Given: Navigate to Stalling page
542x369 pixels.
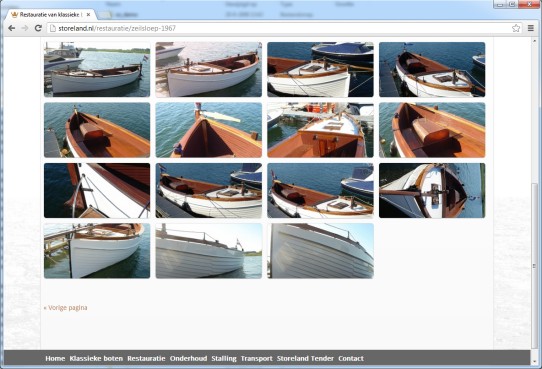Looking at the screenshot, I should tap(224, 359).
